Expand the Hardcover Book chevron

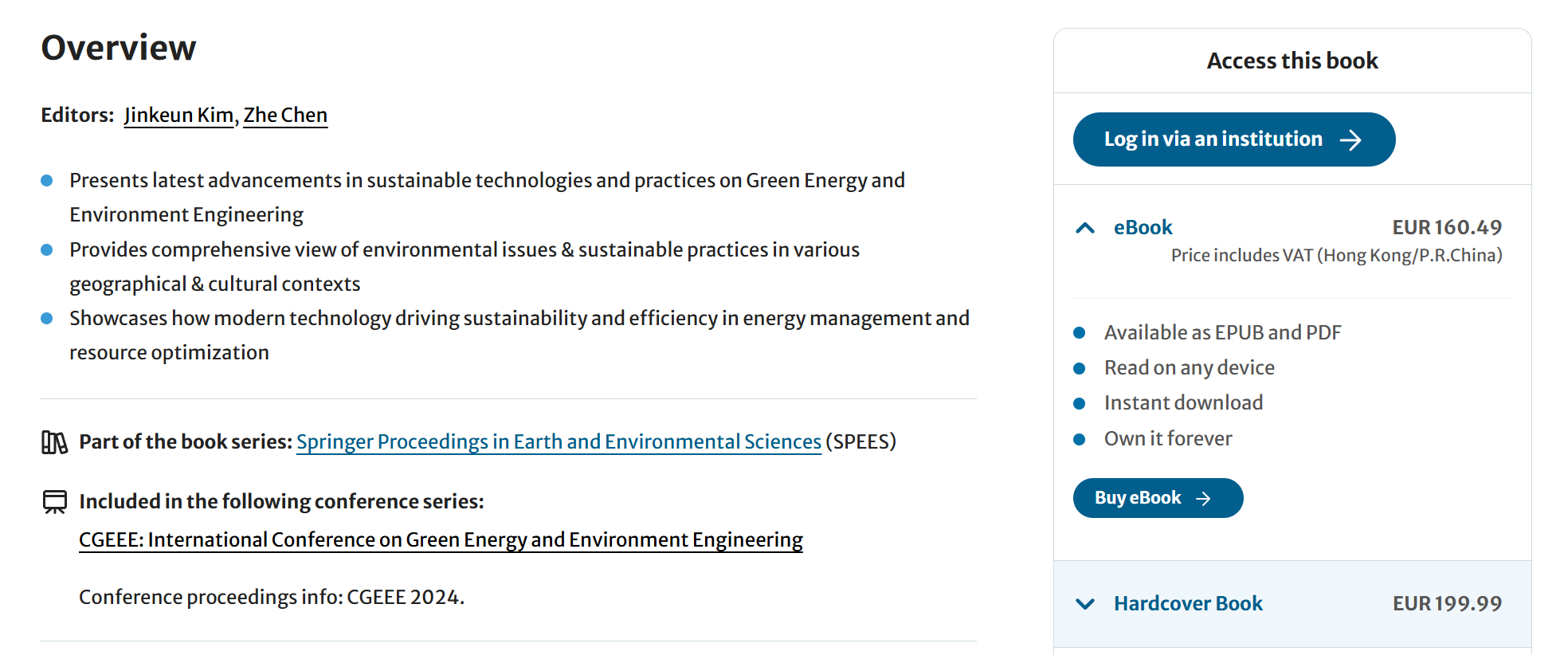1085,604
